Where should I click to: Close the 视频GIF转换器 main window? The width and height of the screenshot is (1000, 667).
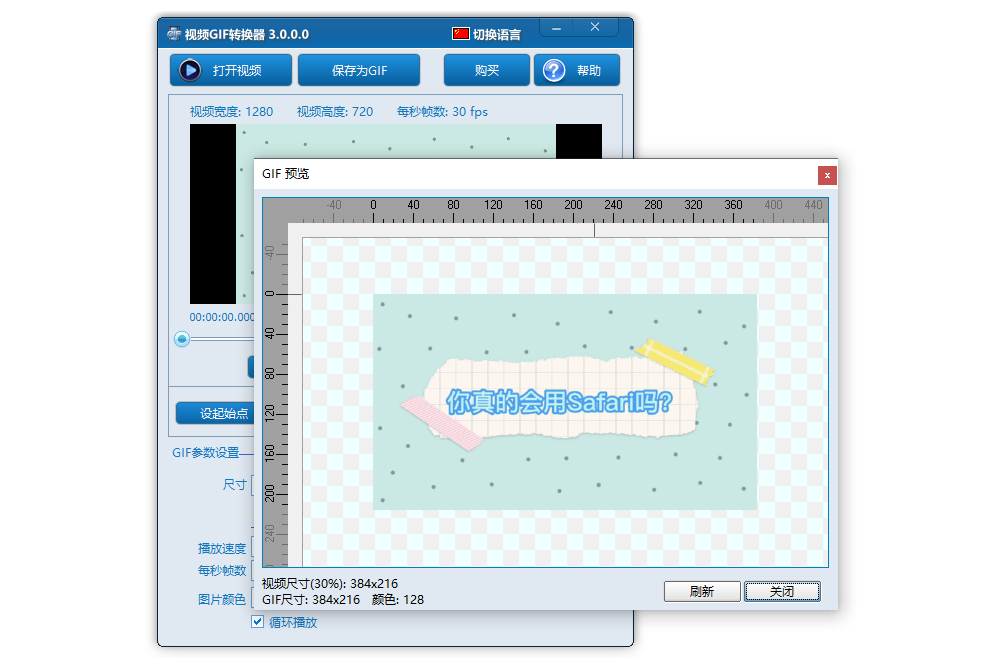595,27
